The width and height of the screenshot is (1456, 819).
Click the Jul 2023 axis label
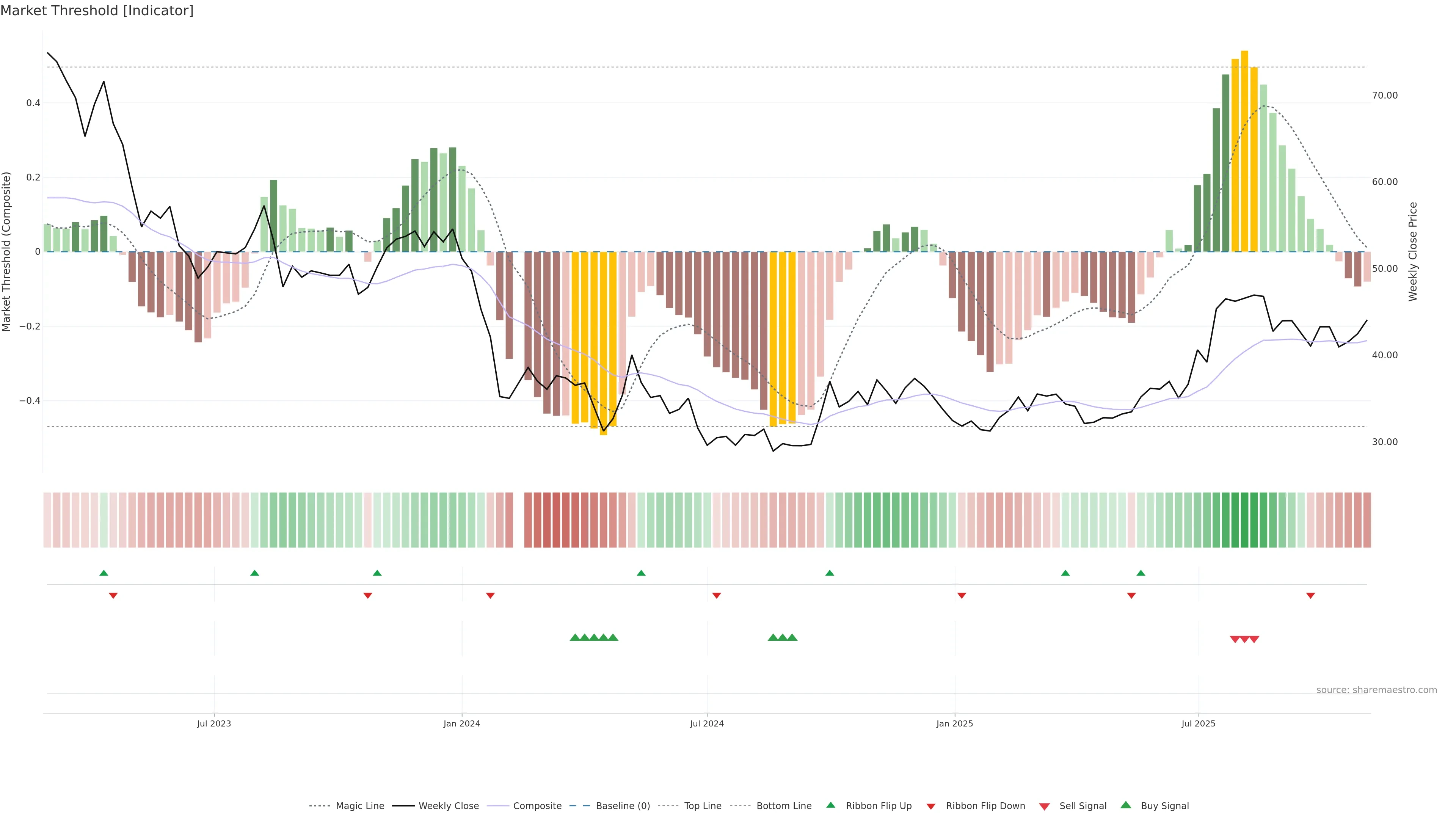click(x=213, y=723)
